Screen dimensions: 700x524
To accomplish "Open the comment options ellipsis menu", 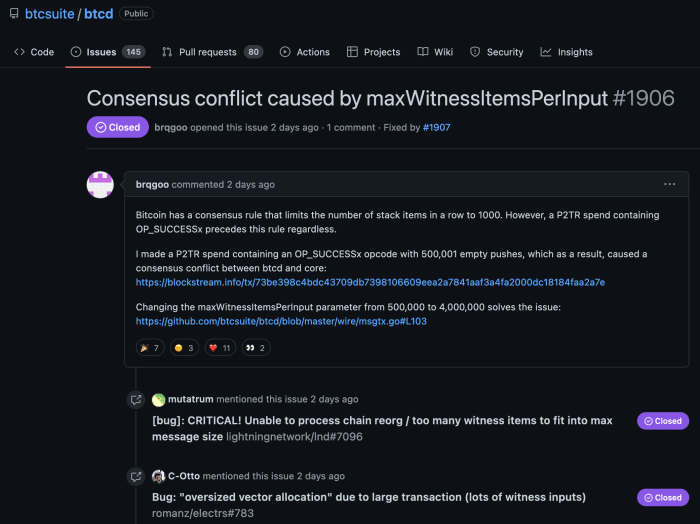I will point(670,184).
